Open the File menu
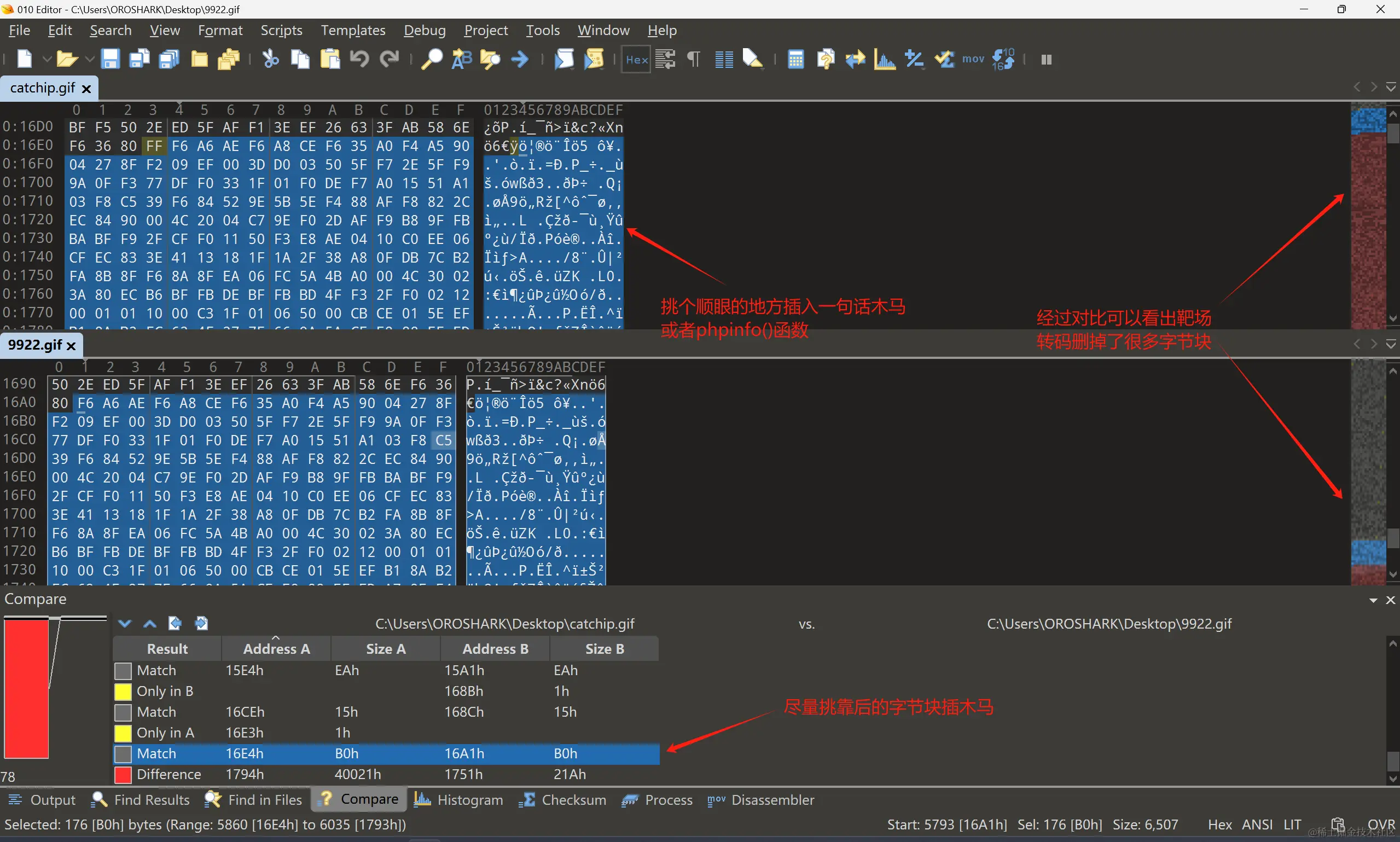The width and height of the screenshot is (1400, 842). (x=19, y=30)
